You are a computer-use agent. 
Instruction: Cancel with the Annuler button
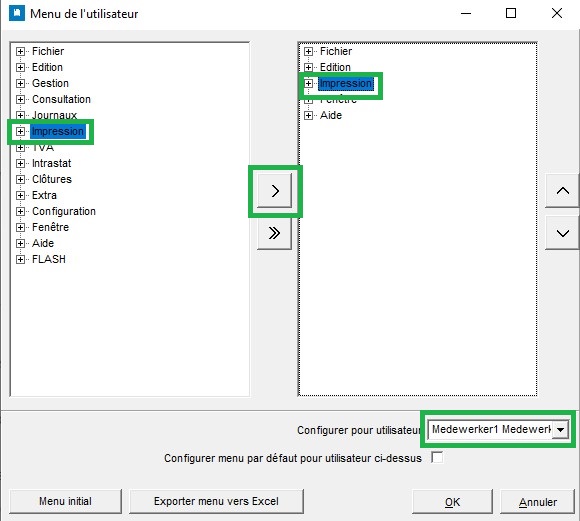537,501
